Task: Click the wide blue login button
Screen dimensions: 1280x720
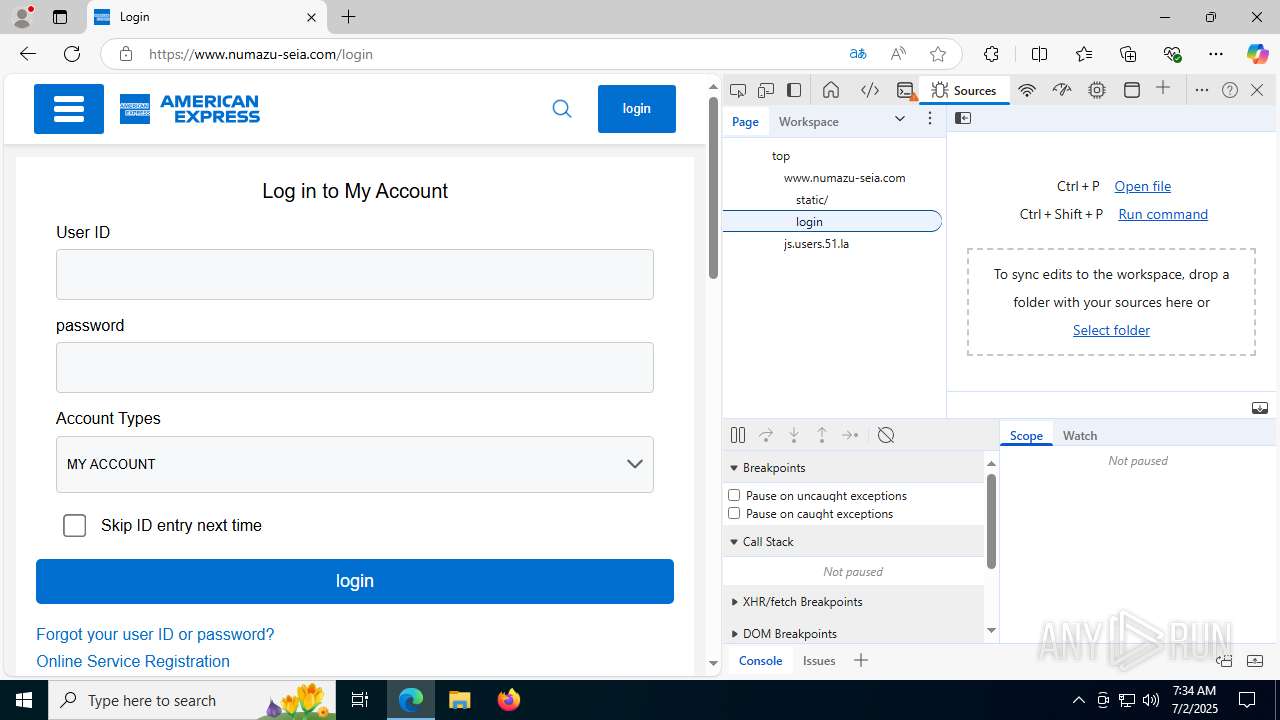Action: pyautogui.click(x=355, y=581)
